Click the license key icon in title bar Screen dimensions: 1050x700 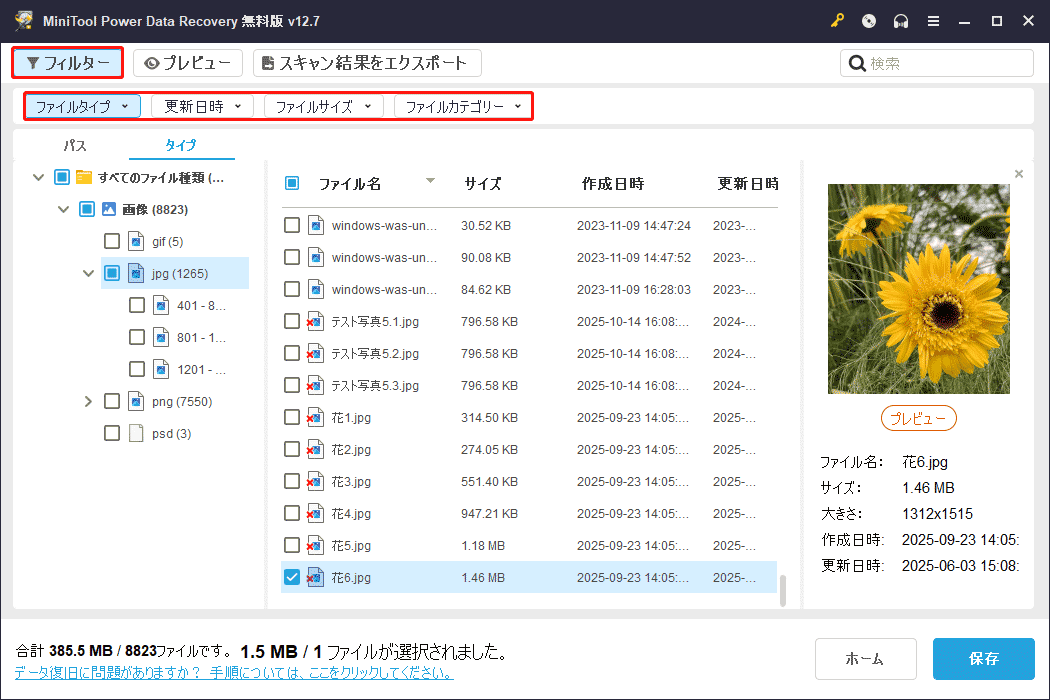(837, 20)
